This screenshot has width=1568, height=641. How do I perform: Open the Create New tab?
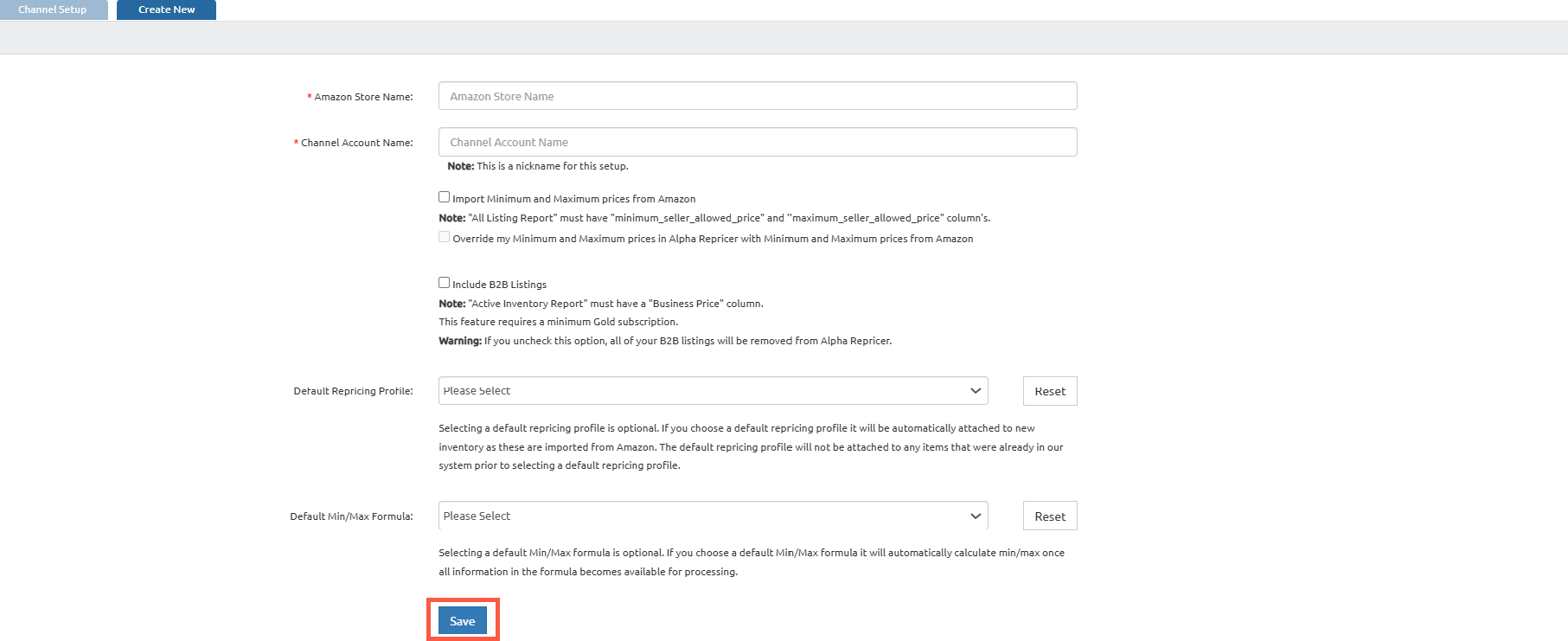point(166,10)
